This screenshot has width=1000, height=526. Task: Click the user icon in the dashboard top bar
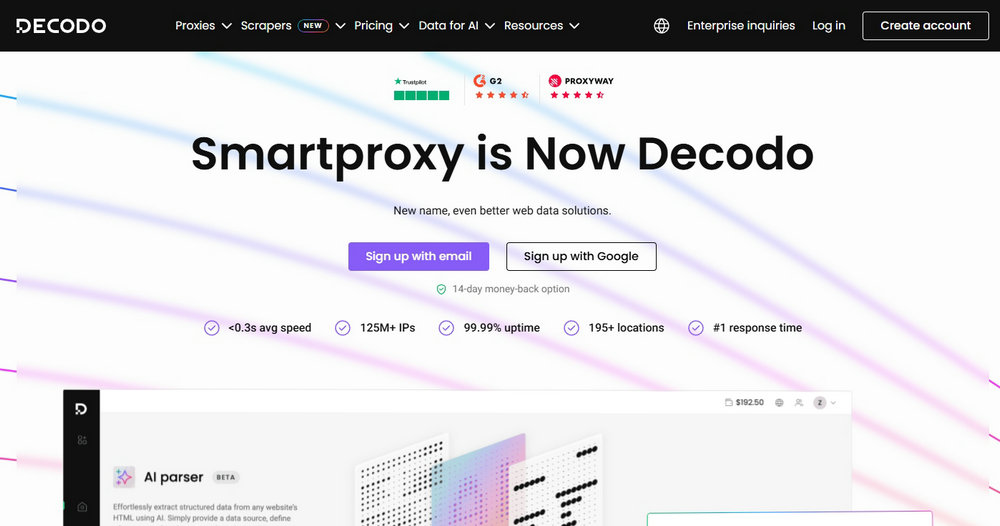798,402
